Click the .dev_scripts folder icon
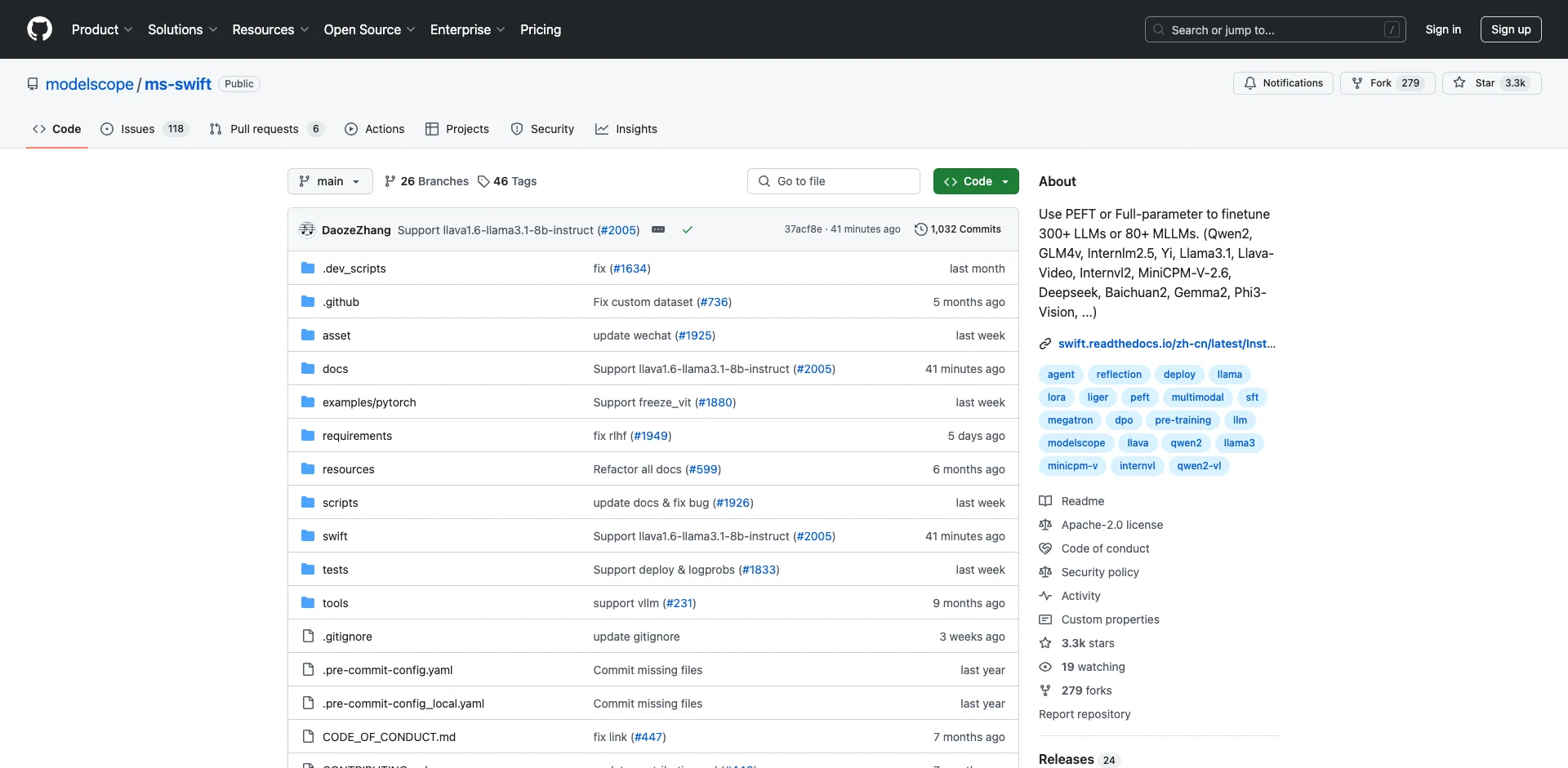The width and height of the screenshot is (1568, 768). [308, 268]
